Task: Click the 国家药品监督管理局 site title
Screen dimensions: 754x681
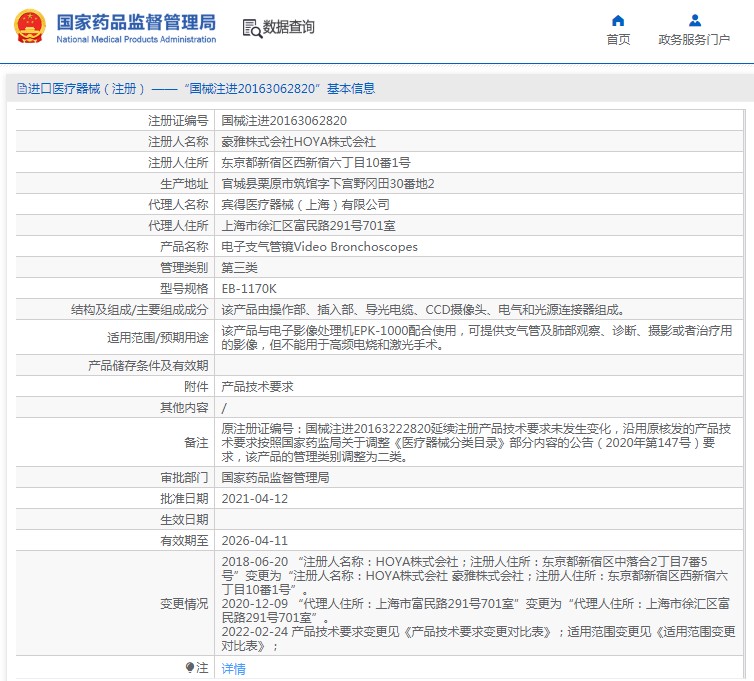Action: [136, 22]
